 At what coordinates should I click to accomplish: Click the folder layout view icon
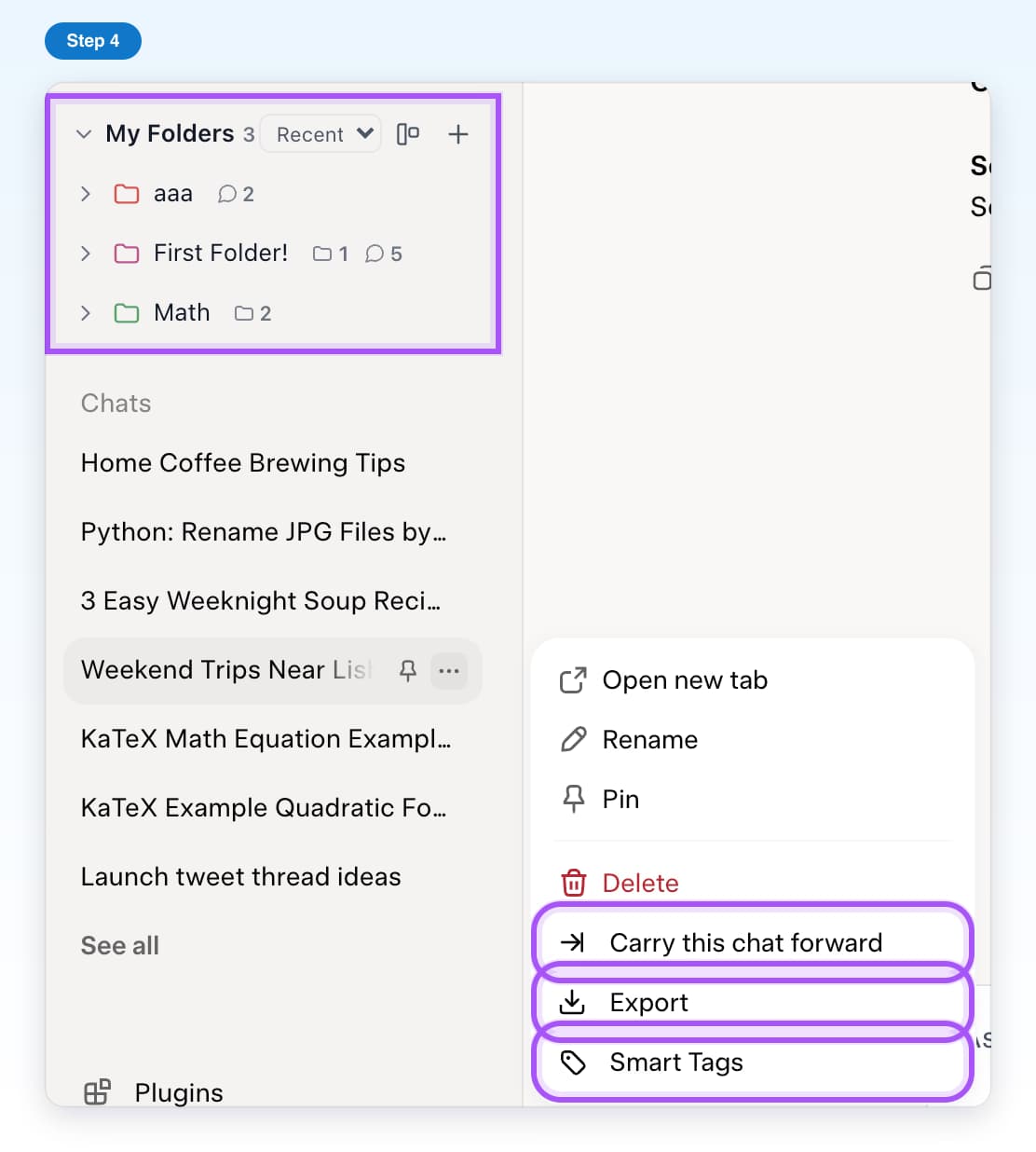coord(408,134)
